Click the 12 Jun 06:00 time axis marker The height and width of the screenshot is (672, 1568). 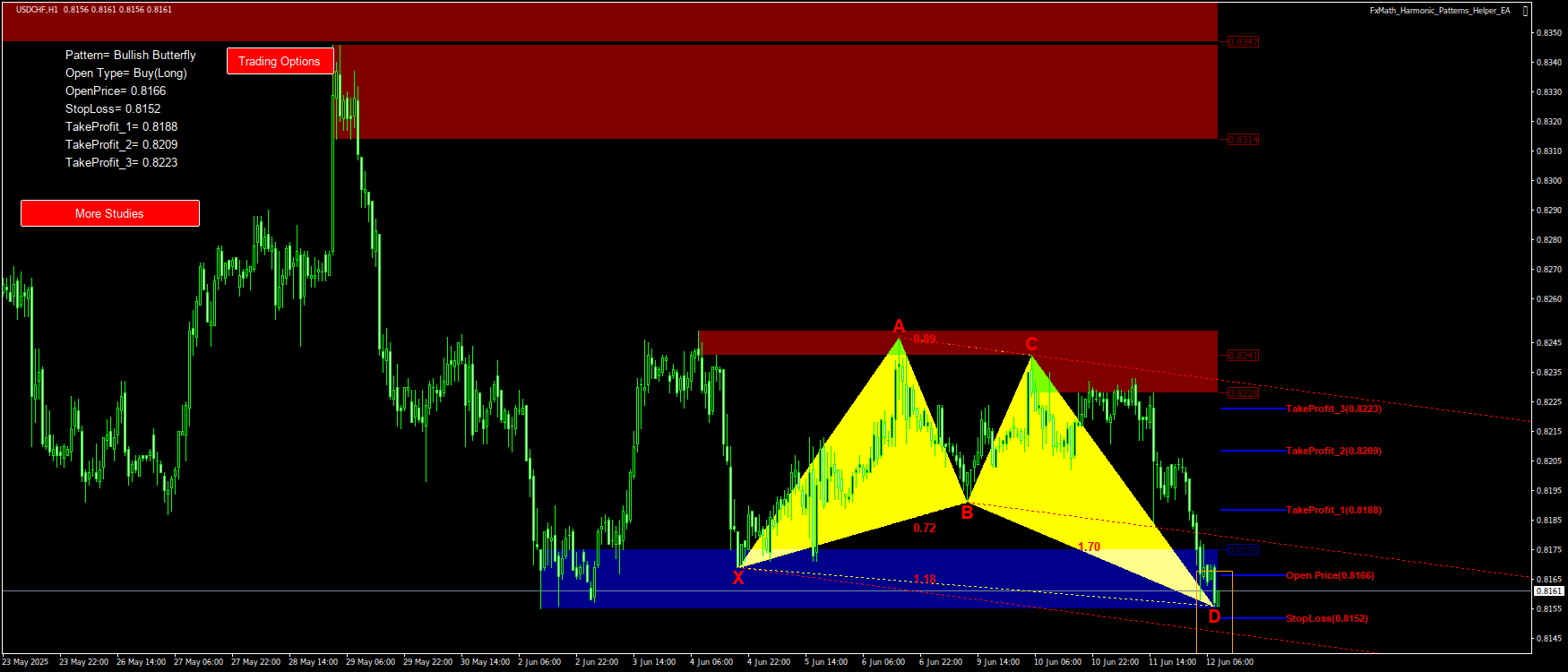click(x=1229, y=662)
